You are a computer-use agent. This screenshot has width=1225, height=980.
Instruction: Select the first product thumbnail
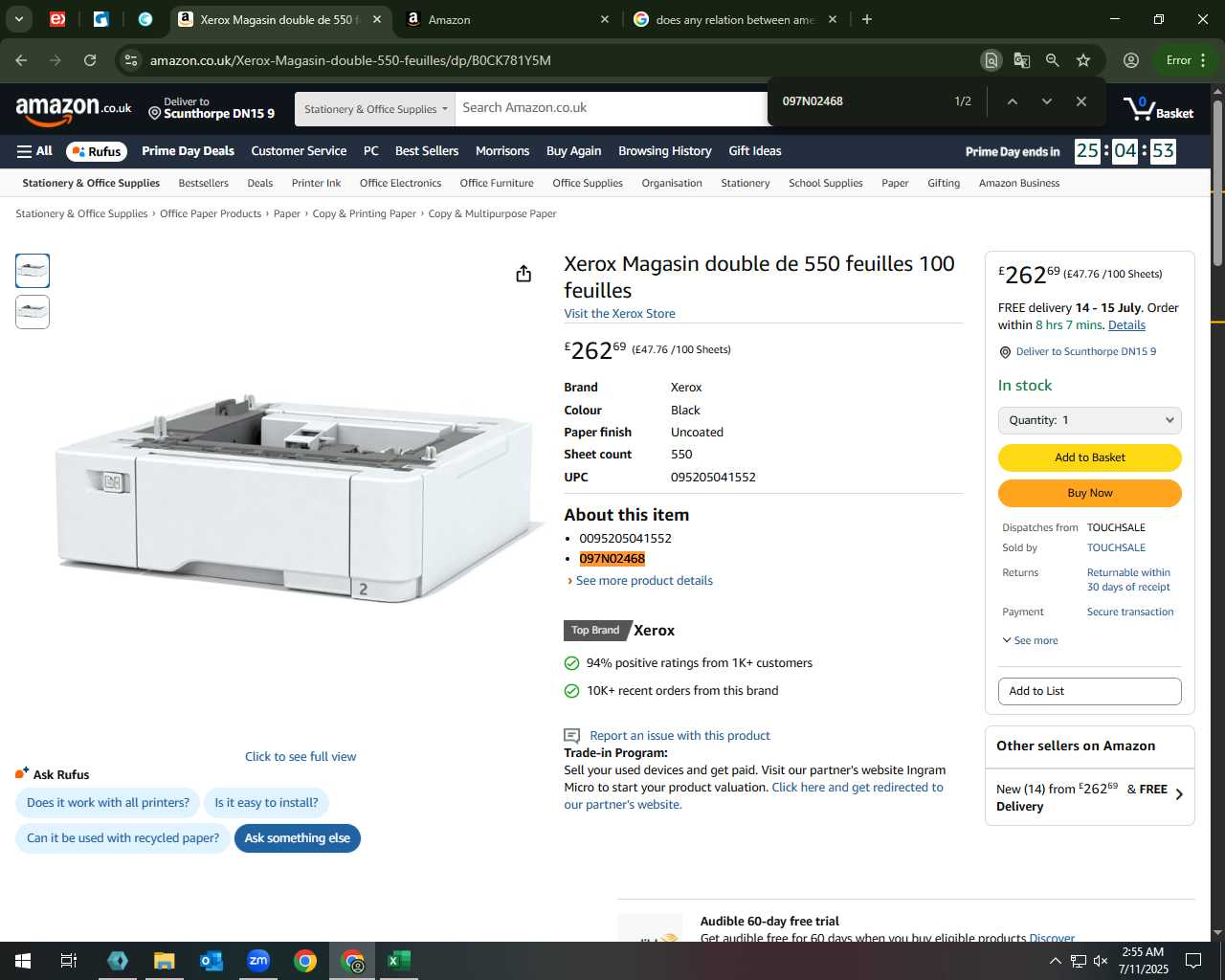(33, 271)
